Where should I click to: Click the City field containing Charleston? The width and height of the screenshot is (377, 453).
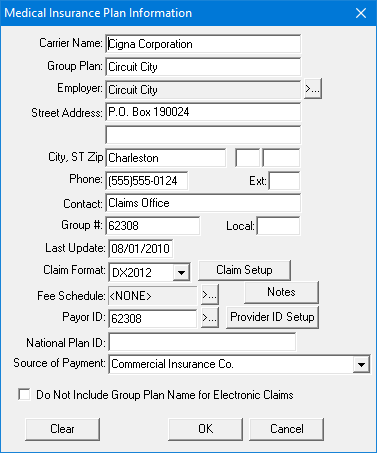coord(166,158)
